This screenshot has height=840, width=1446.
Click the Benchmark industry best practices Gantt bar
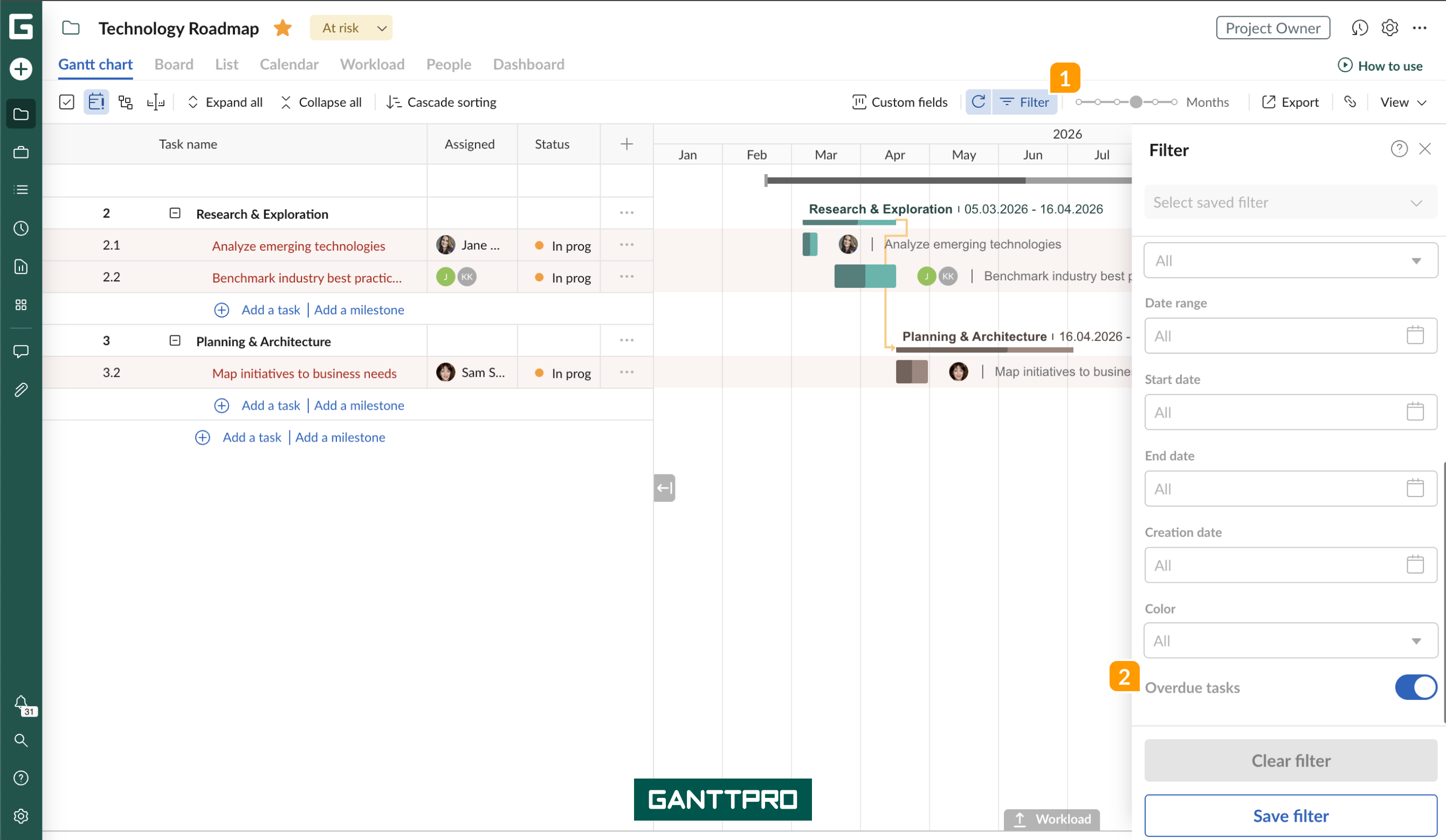coord(865,276)
